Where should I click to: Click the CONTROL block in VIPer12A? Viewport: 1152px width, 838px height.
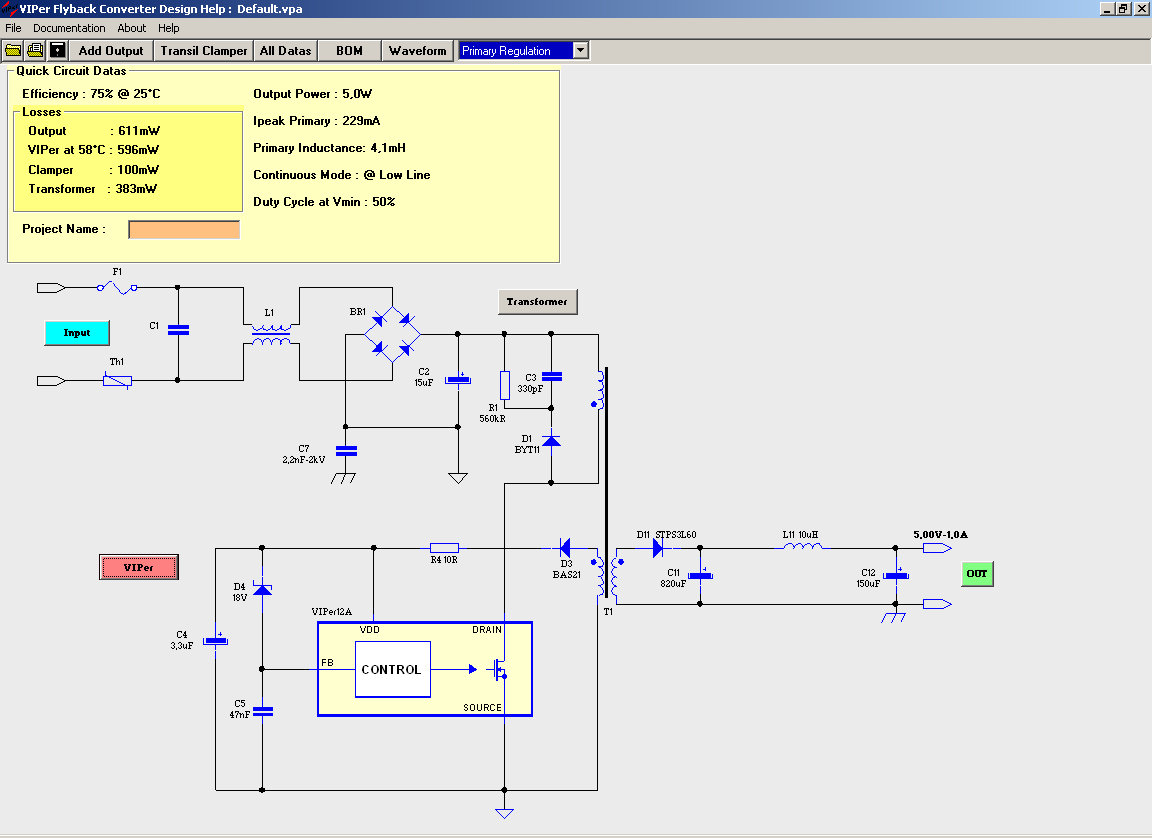click(392, 669)
